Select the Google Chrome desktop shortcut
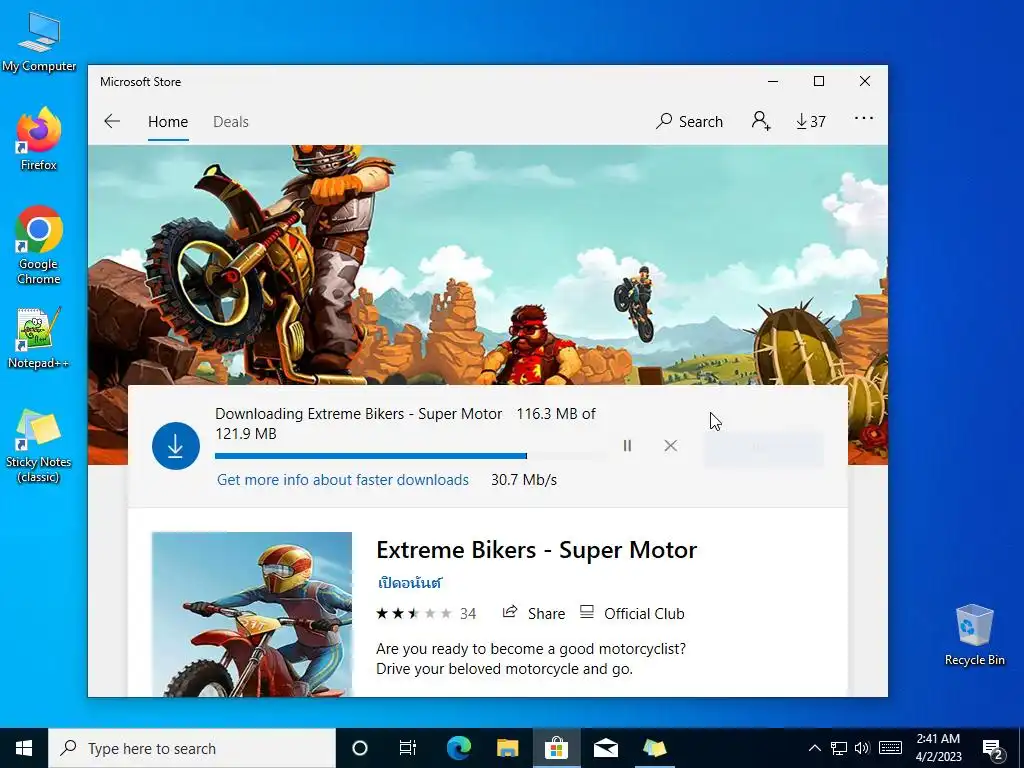 point(39,245)
